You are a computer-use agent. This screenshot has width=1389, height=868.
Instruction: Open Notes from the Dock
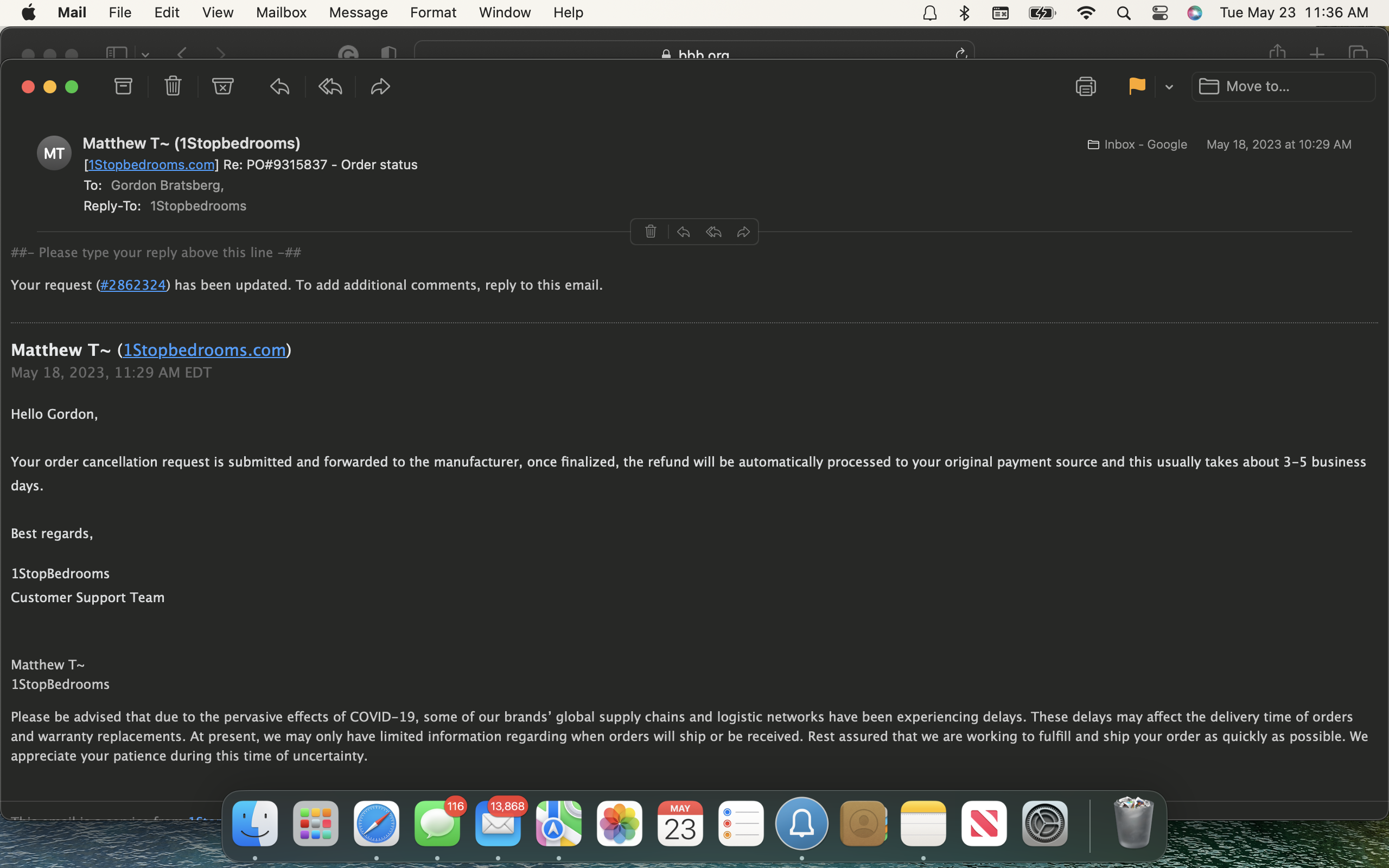coord(923,823)
